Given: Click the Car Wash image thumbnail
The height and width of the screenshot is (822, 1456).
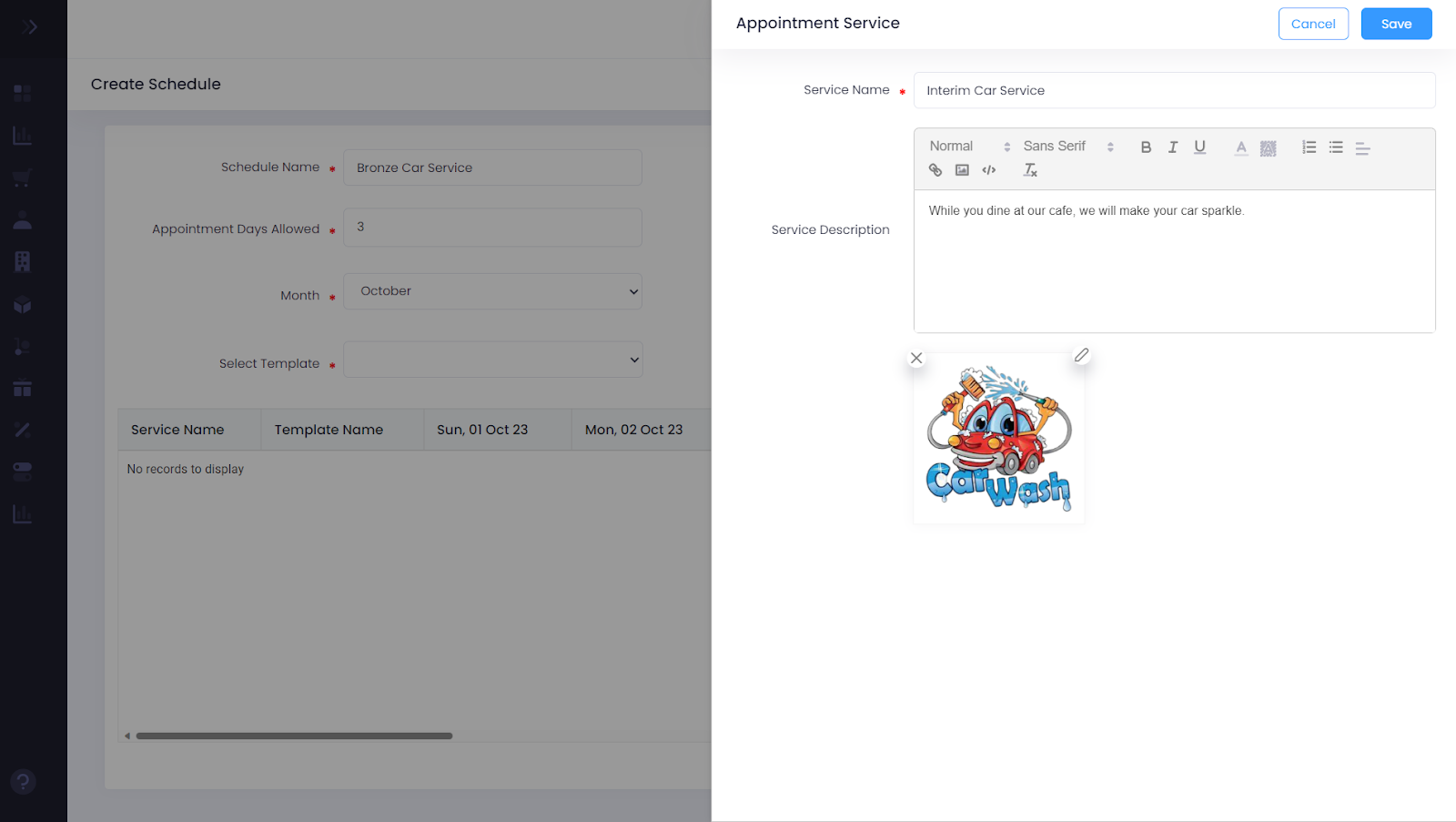Looking at the screenshot, I should point(998,438).
